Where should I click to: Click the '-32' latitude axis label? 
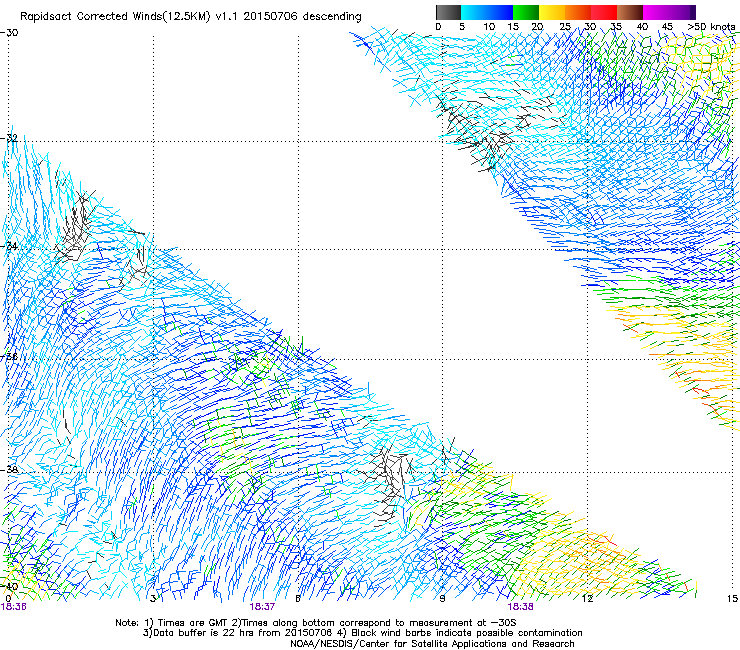coord(9,138)
